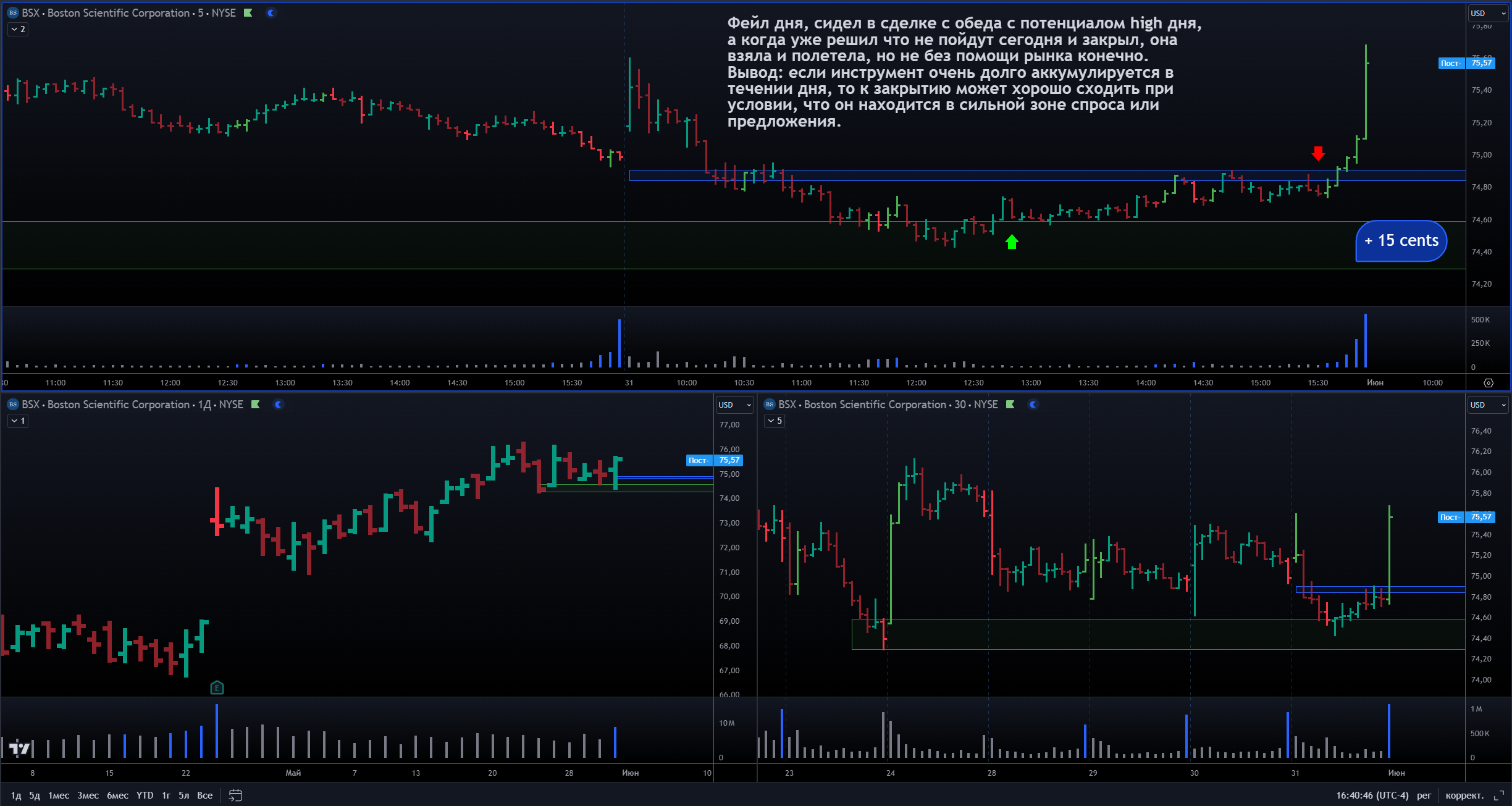The width and height of the screenshot is (1512, 806).
Task: Select the 5л time range
Action: coord(184,796)
